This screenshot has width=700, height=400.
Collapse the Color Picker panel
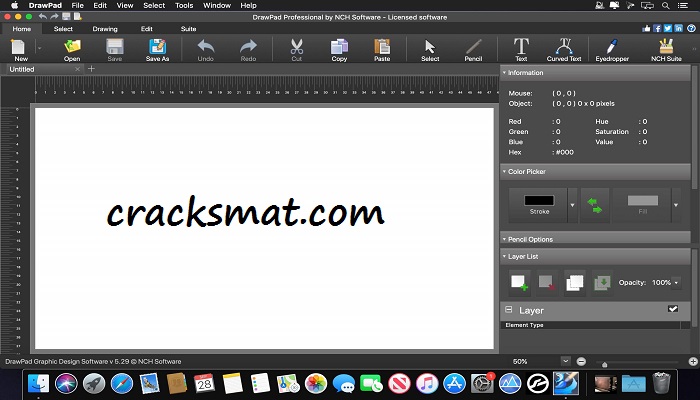point(504,171)
